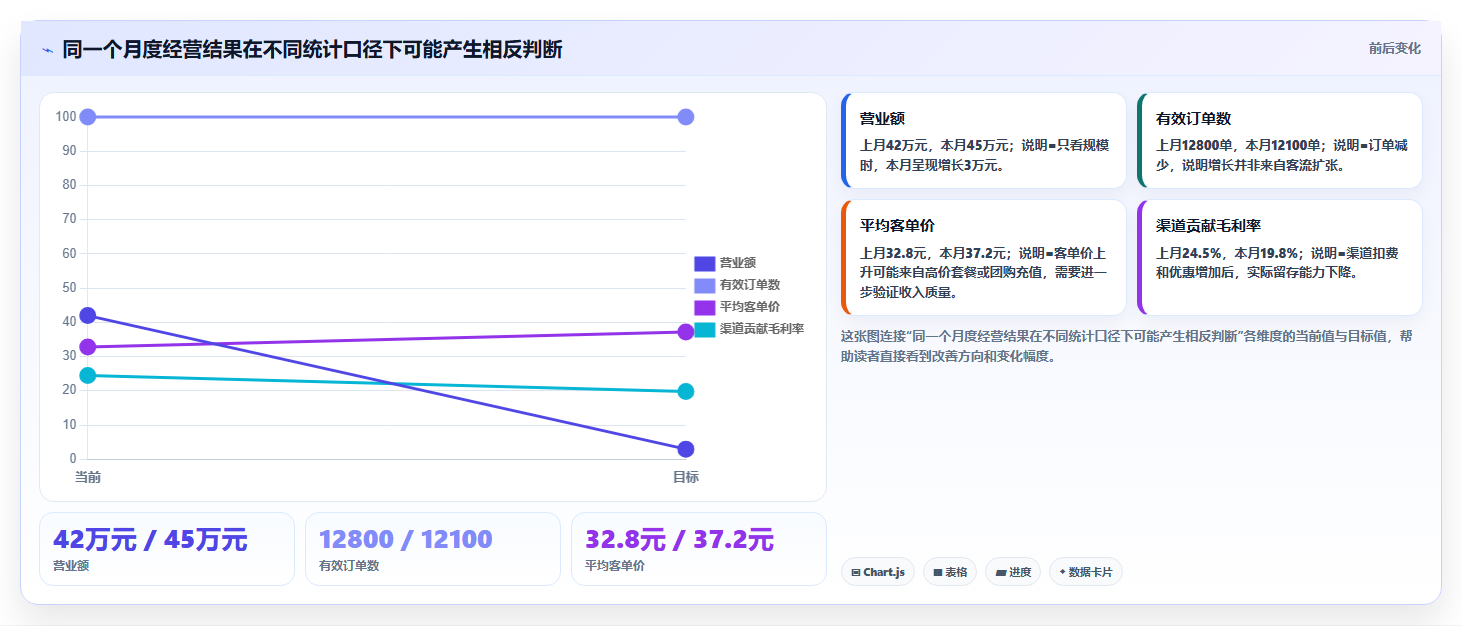
Task: Open the 平均客单价 explanation card
Action: [x=984, y=258]
